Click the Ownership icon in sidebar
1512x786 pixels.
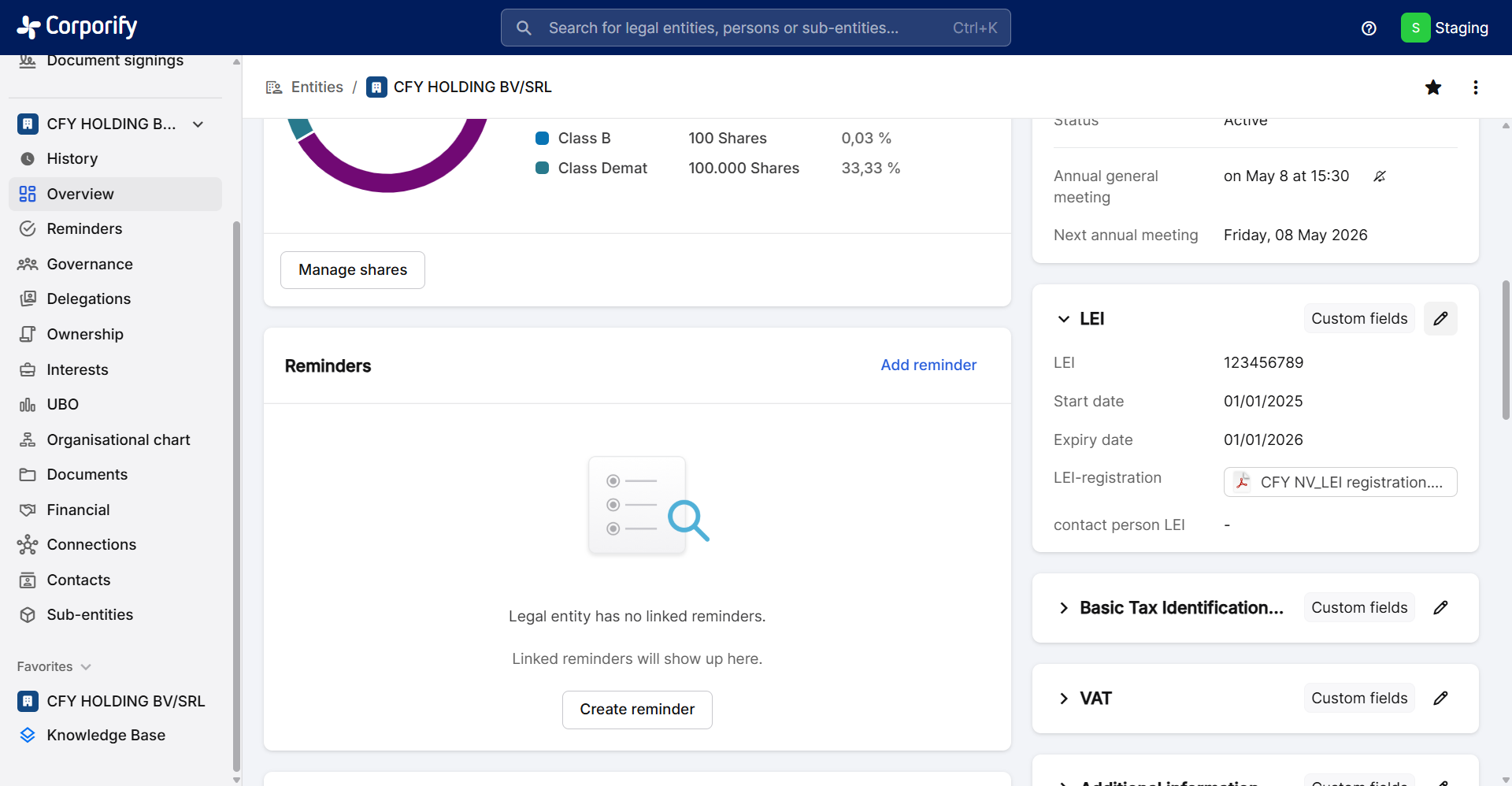[x=28, y=334]
